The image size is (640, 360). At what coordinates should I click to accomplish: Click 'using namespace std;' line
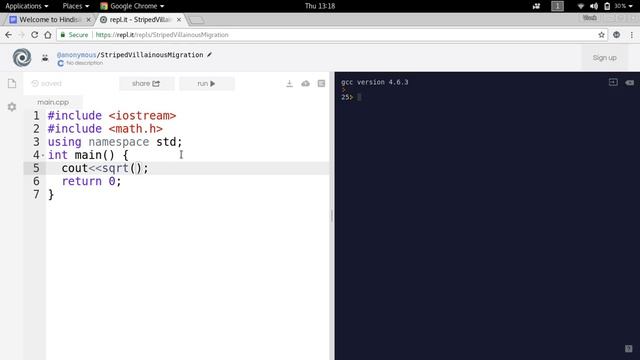pos(115,142)
